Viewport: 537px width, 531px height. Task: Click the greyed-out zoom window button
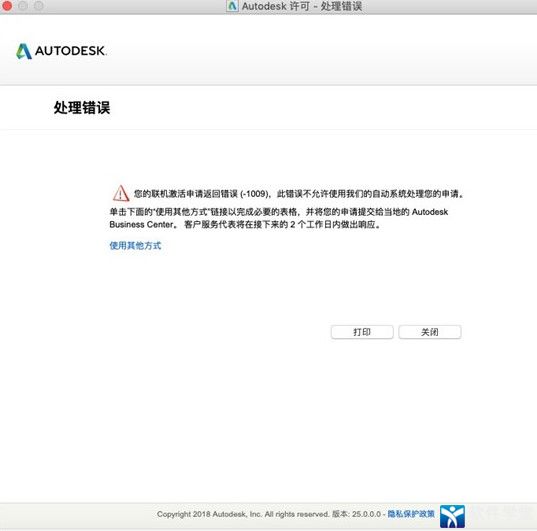39,6
